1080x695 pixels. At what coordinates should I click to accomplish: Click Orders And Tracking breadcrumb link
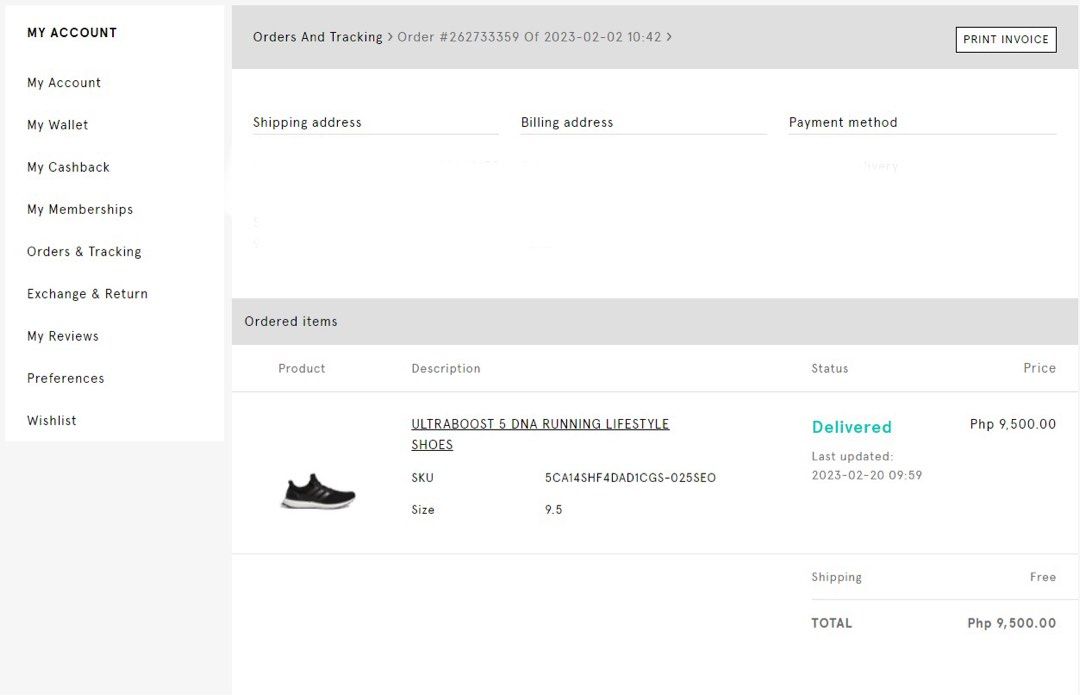(317, 37)
